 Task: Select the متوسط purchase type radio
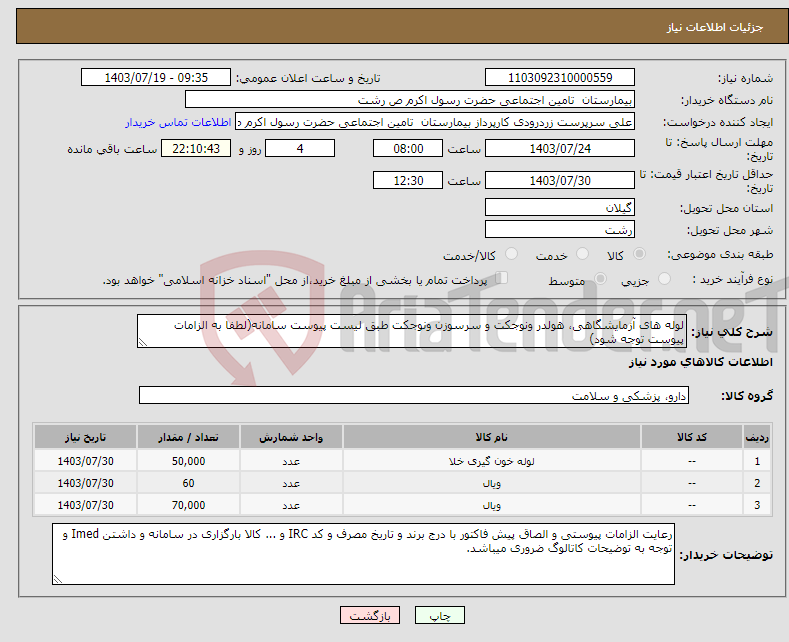tap(600, 279)
